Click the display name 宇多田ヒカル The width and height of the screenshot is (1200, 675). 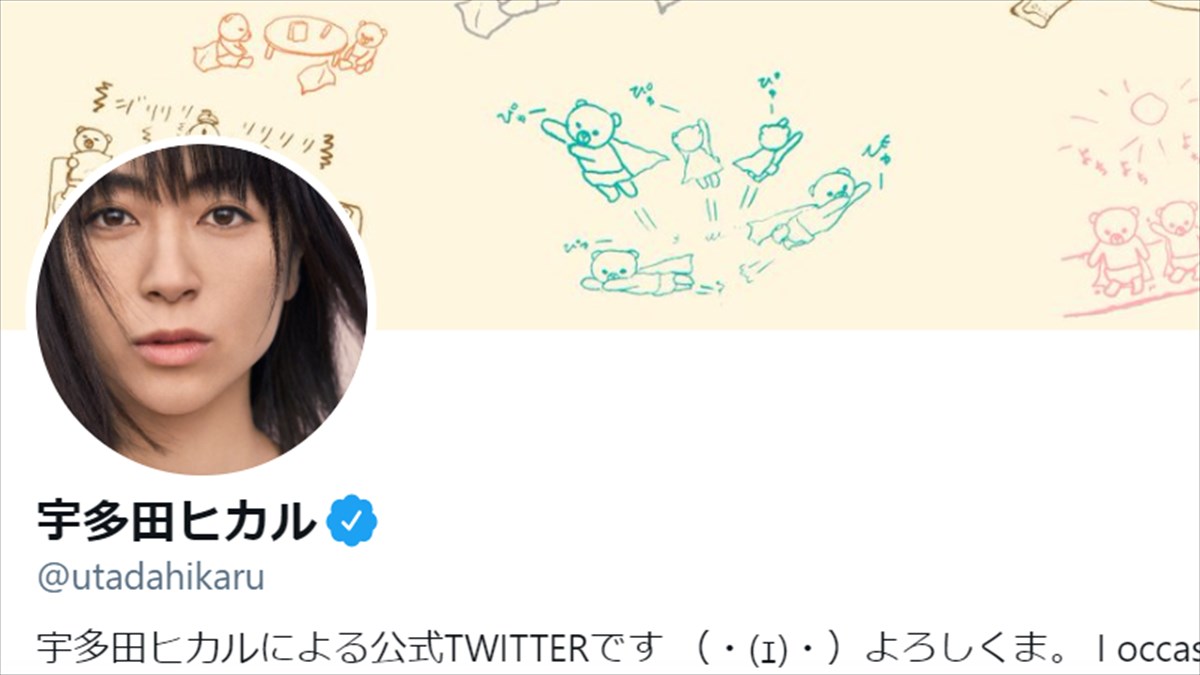point(176,519)
